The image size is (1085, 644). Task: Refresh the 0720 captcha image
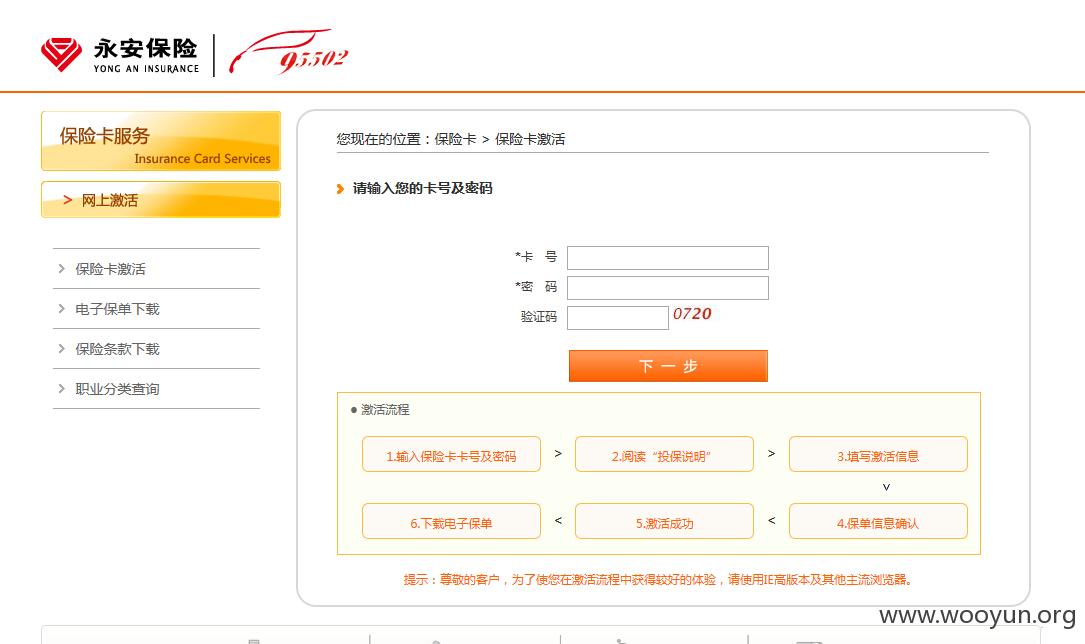(x=692, y=314)
